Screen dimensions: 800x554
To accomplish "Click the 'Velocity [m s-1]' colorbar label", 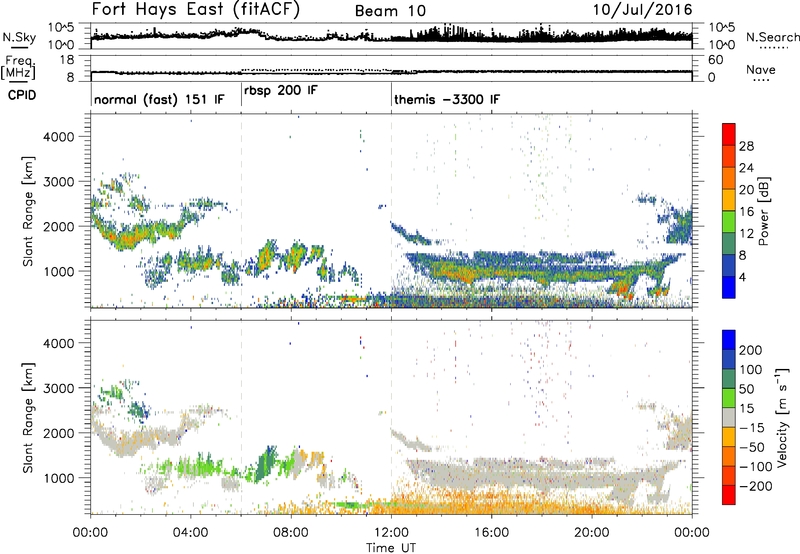I will coord(783,417).
